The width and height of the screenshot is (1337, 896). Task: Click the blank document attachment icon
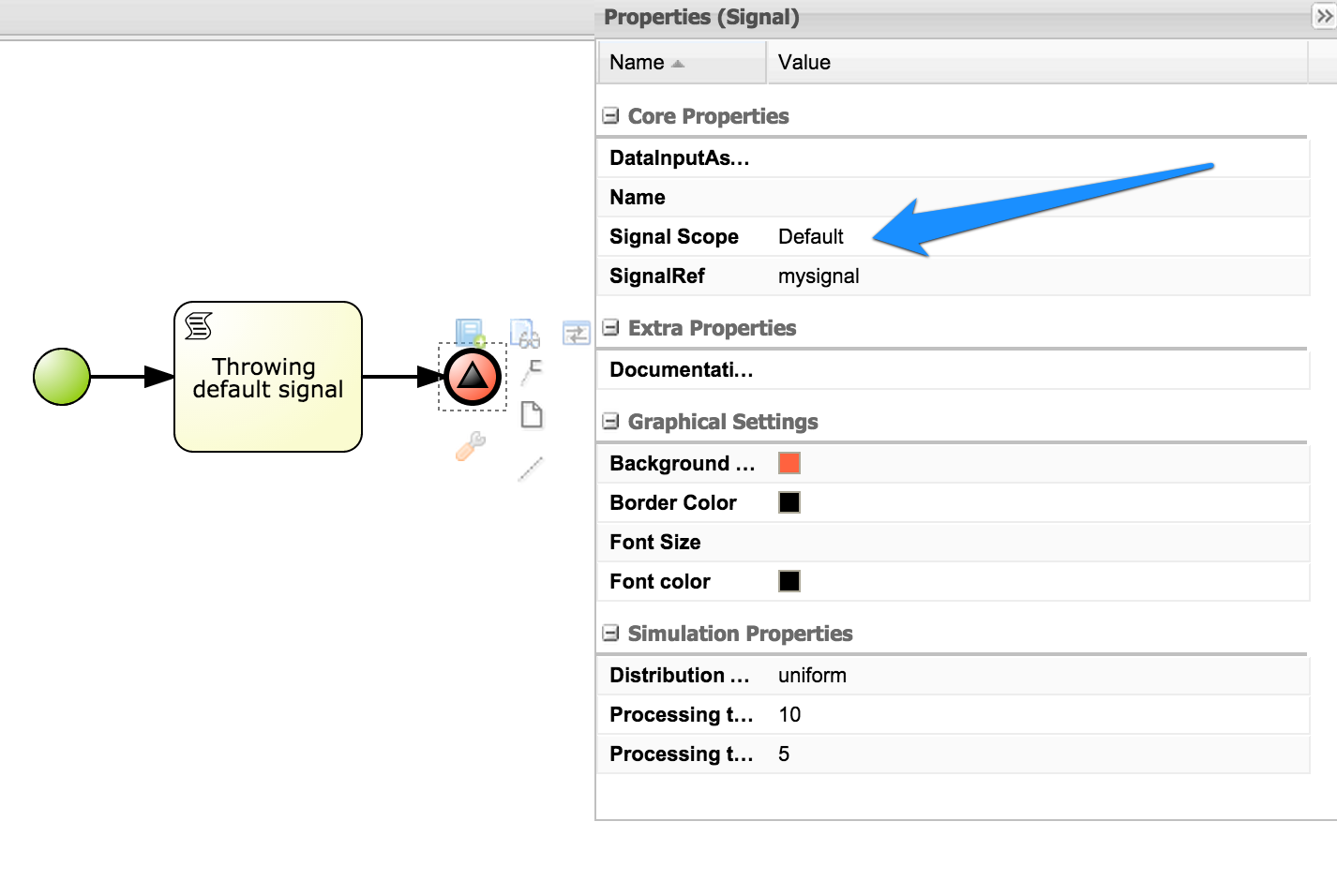click(x=532, y=415)
